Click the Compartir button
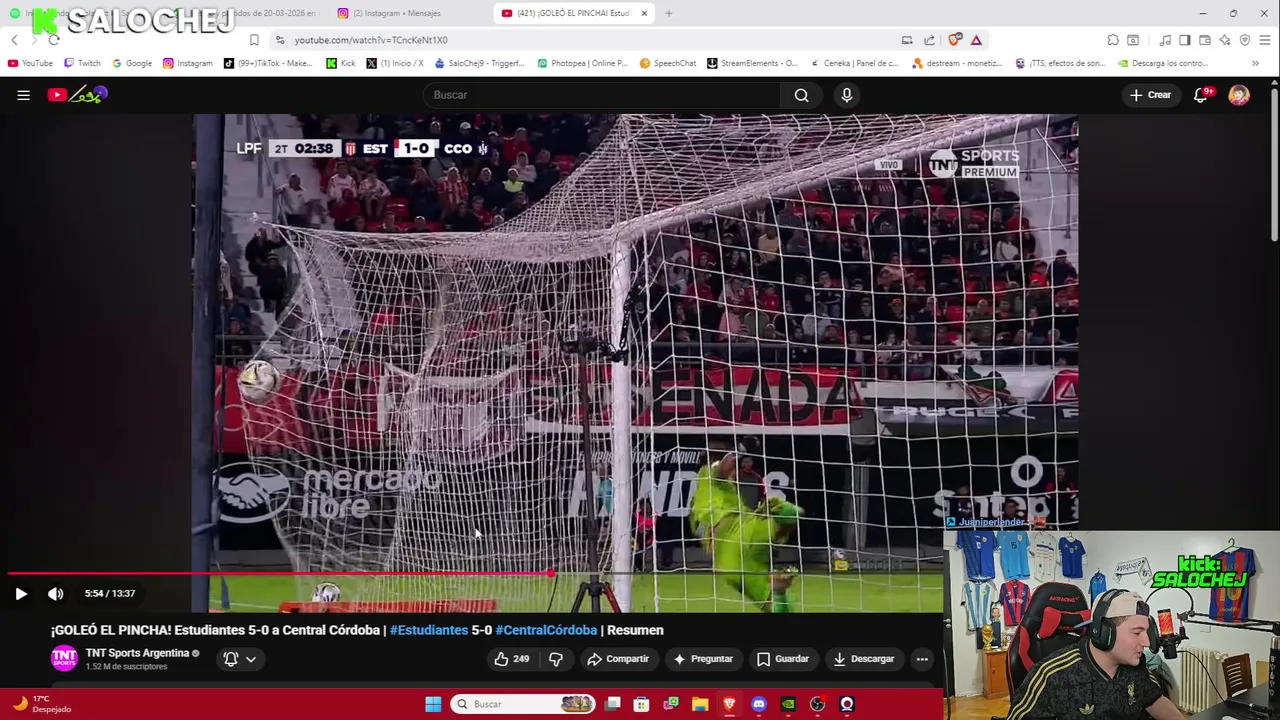 tap(618, 659)
